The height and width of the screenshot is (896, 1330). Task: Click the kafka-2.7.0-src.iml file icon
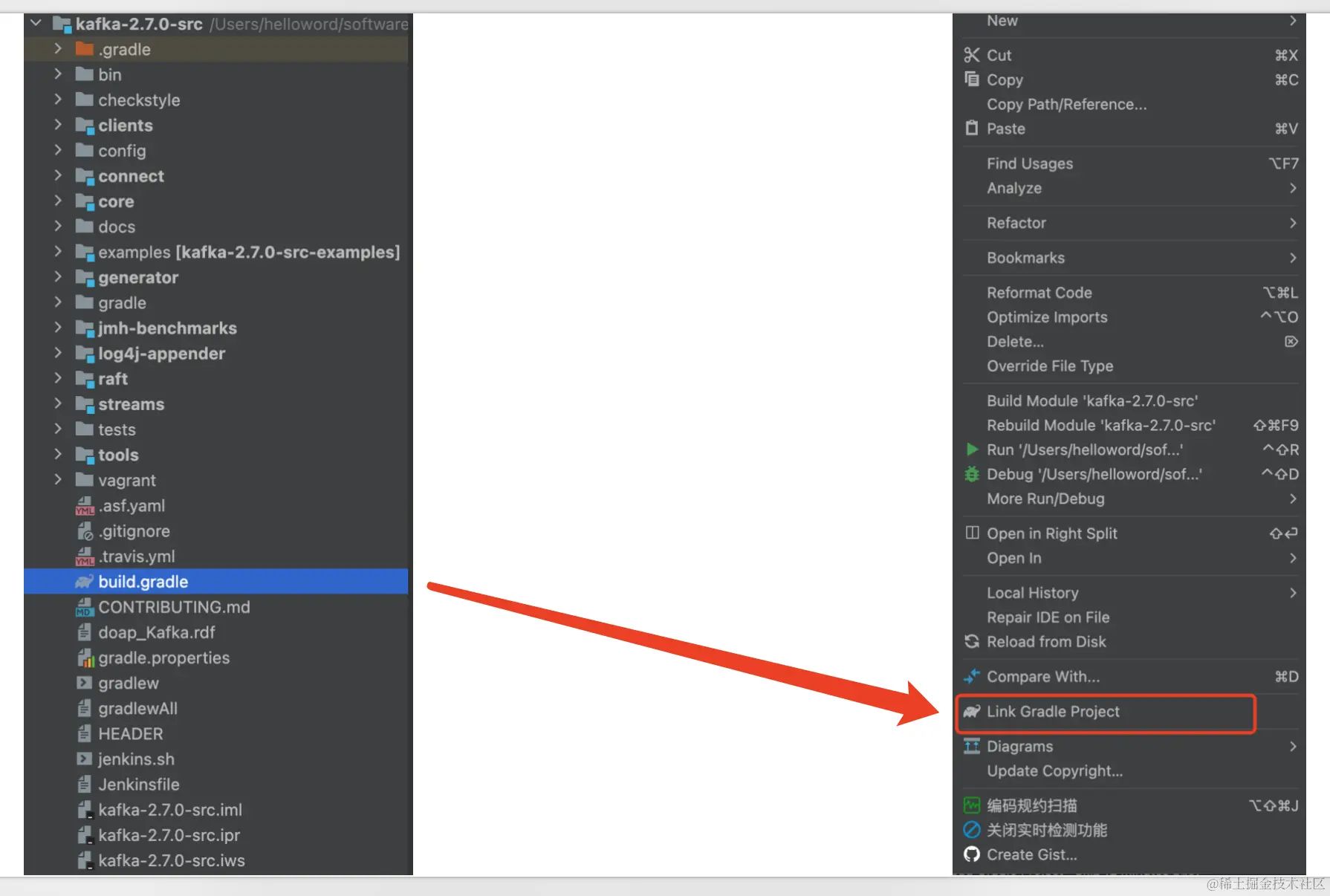pyautogui.click(x=85, y=810)
